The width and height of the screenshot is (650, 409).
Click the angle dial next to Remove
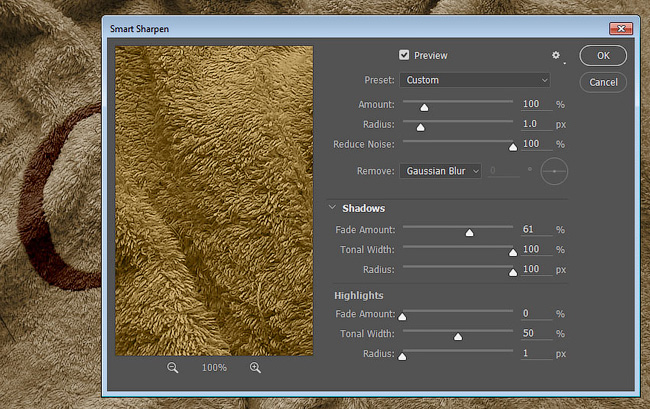pos(554,171)
